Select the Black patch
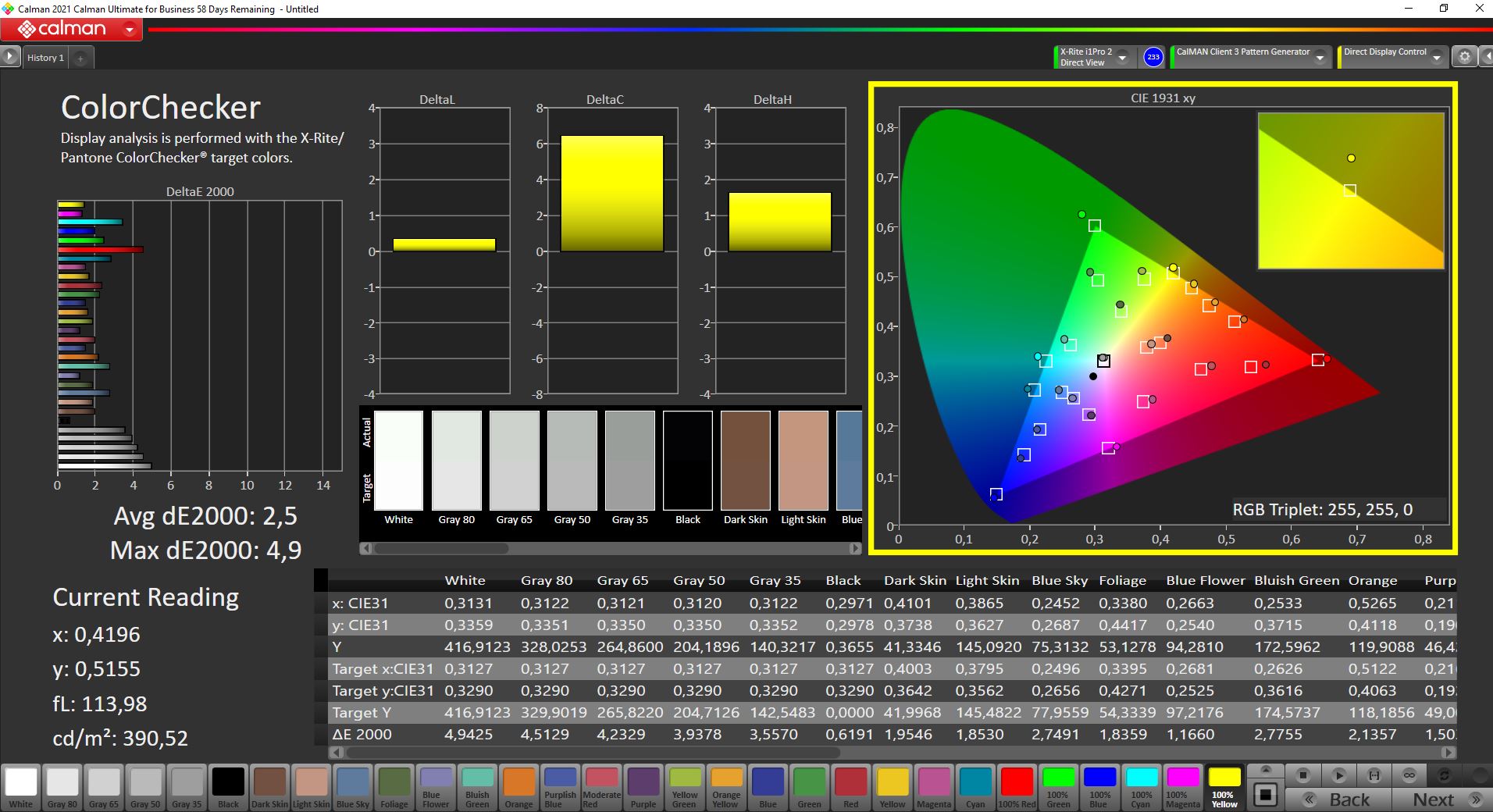1493x812 pixels. pyautogui.click(x=228, y=787)
